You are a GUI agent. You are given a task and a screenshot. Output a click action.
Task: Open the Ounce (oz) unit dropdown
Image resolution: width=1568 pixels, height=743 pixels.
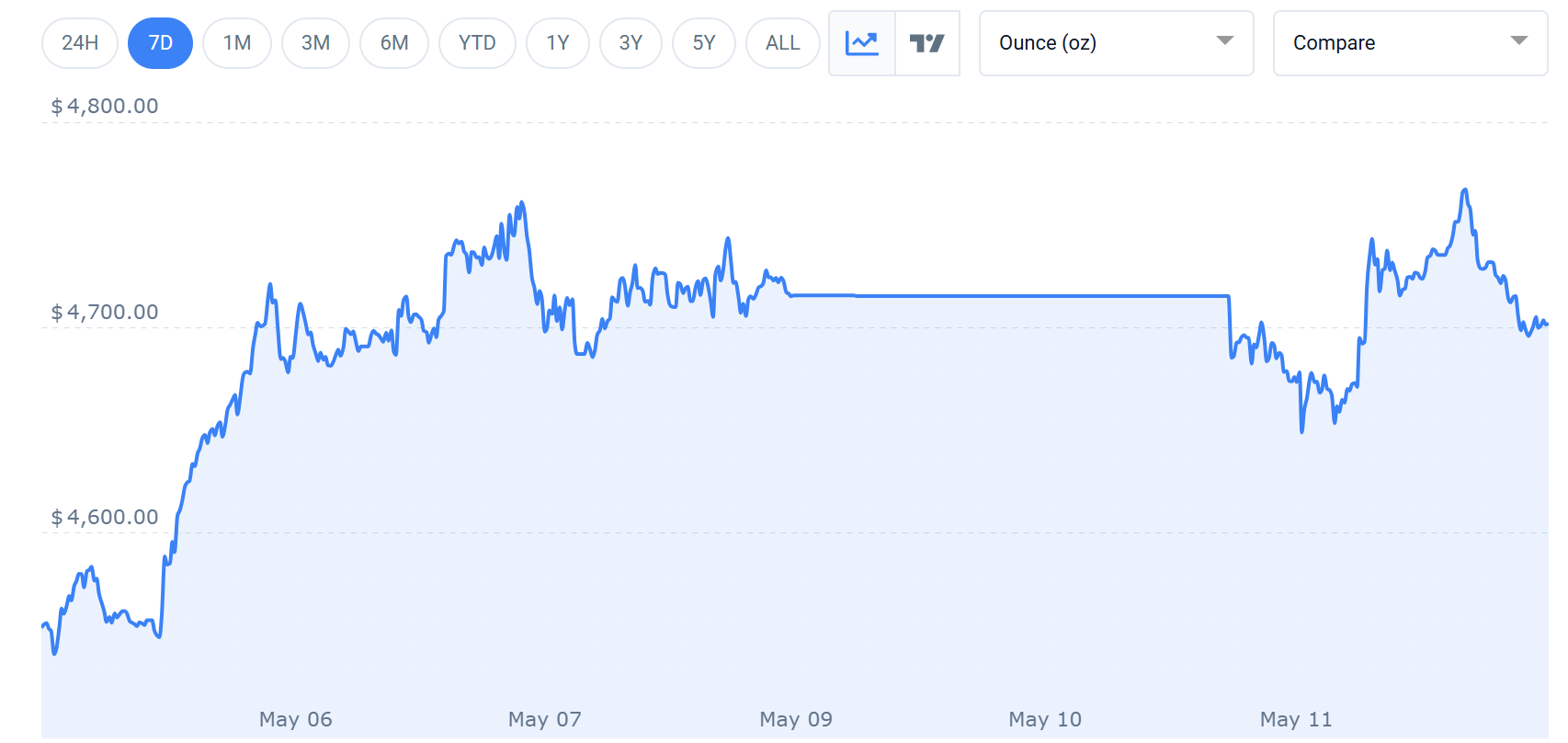pyautogui.click(x=1117, y=43)
